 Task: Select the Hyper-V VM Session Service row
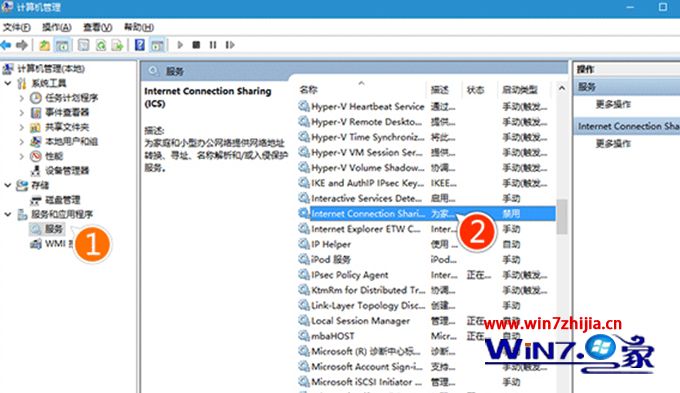point(426,152)
